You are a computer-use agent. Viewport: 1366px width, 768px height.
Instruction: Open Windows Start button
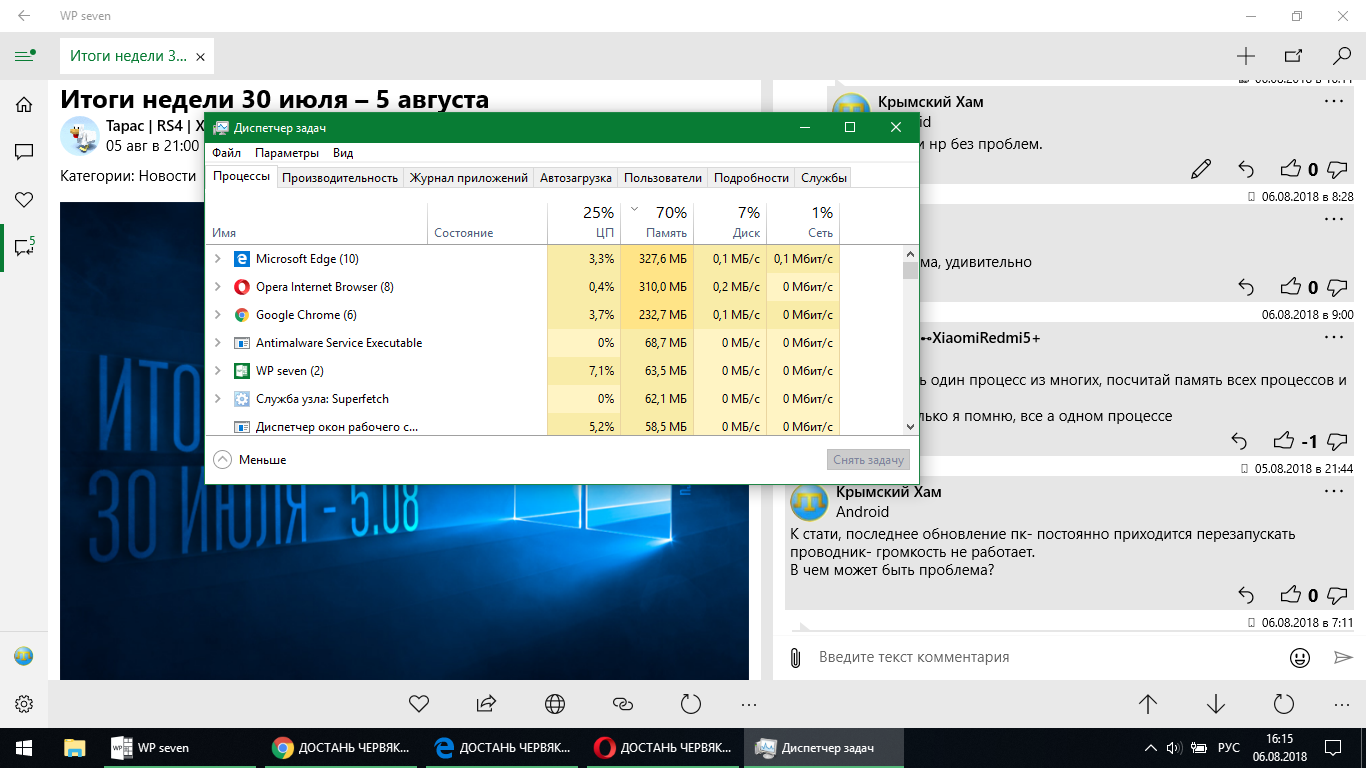click(24, 747)
